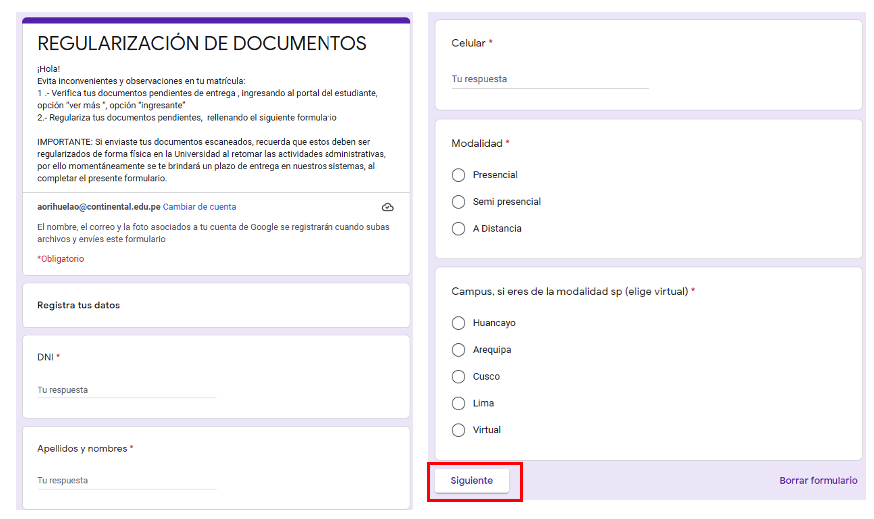This screenshot has width=874, height=519.
Task: Select Lima as the campus
Action: [458, 403]
